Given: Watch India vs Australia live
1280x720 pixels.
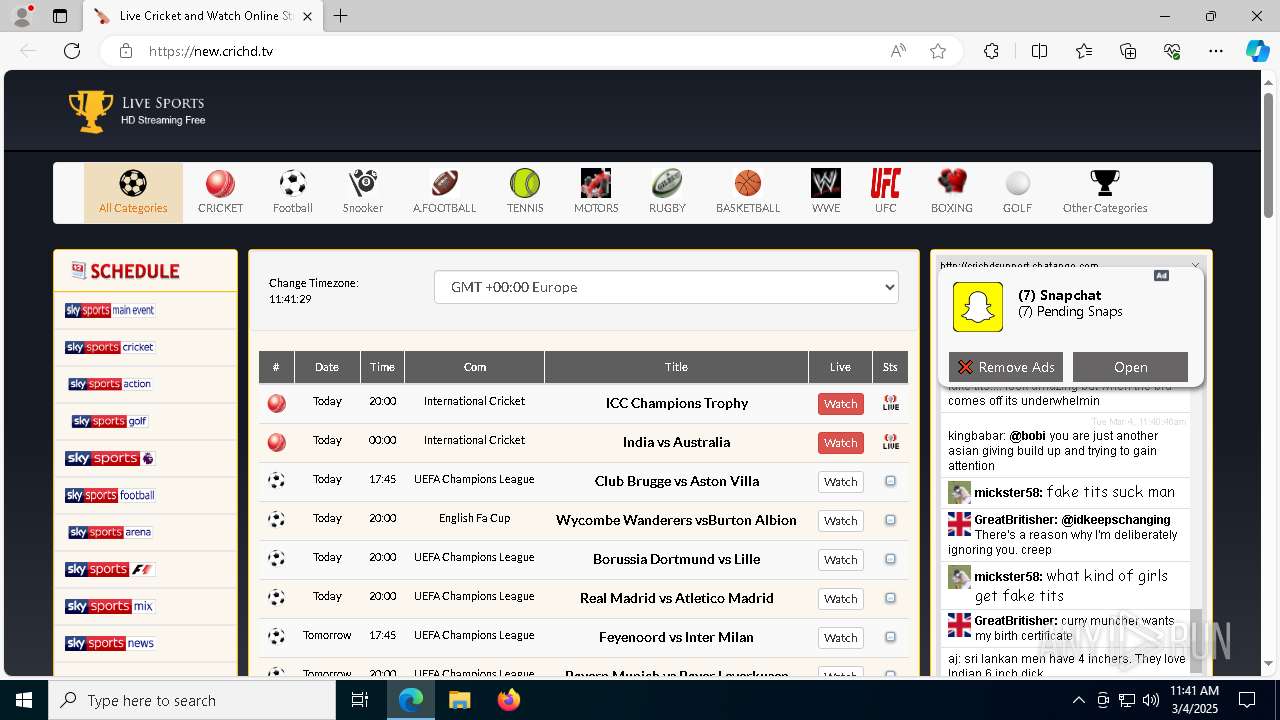Looking at the screenshot, I should 840,443.
